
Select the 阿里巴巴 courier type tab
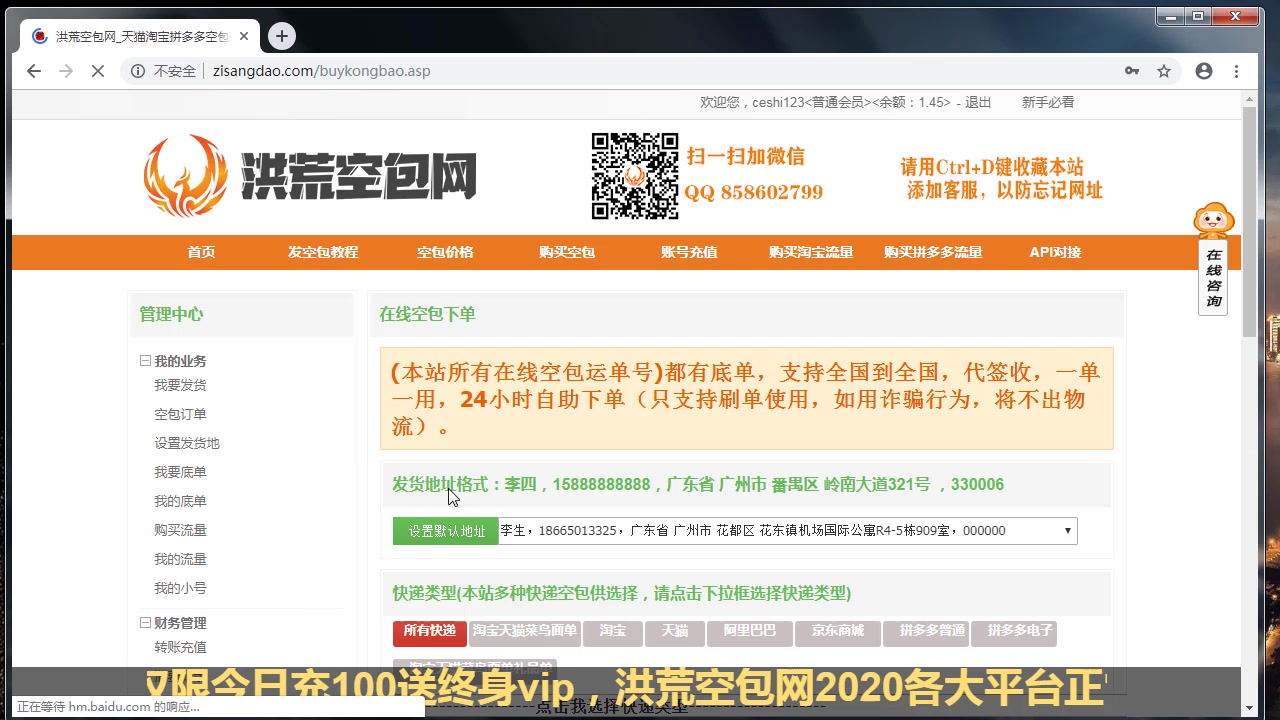tap(749, 632)
